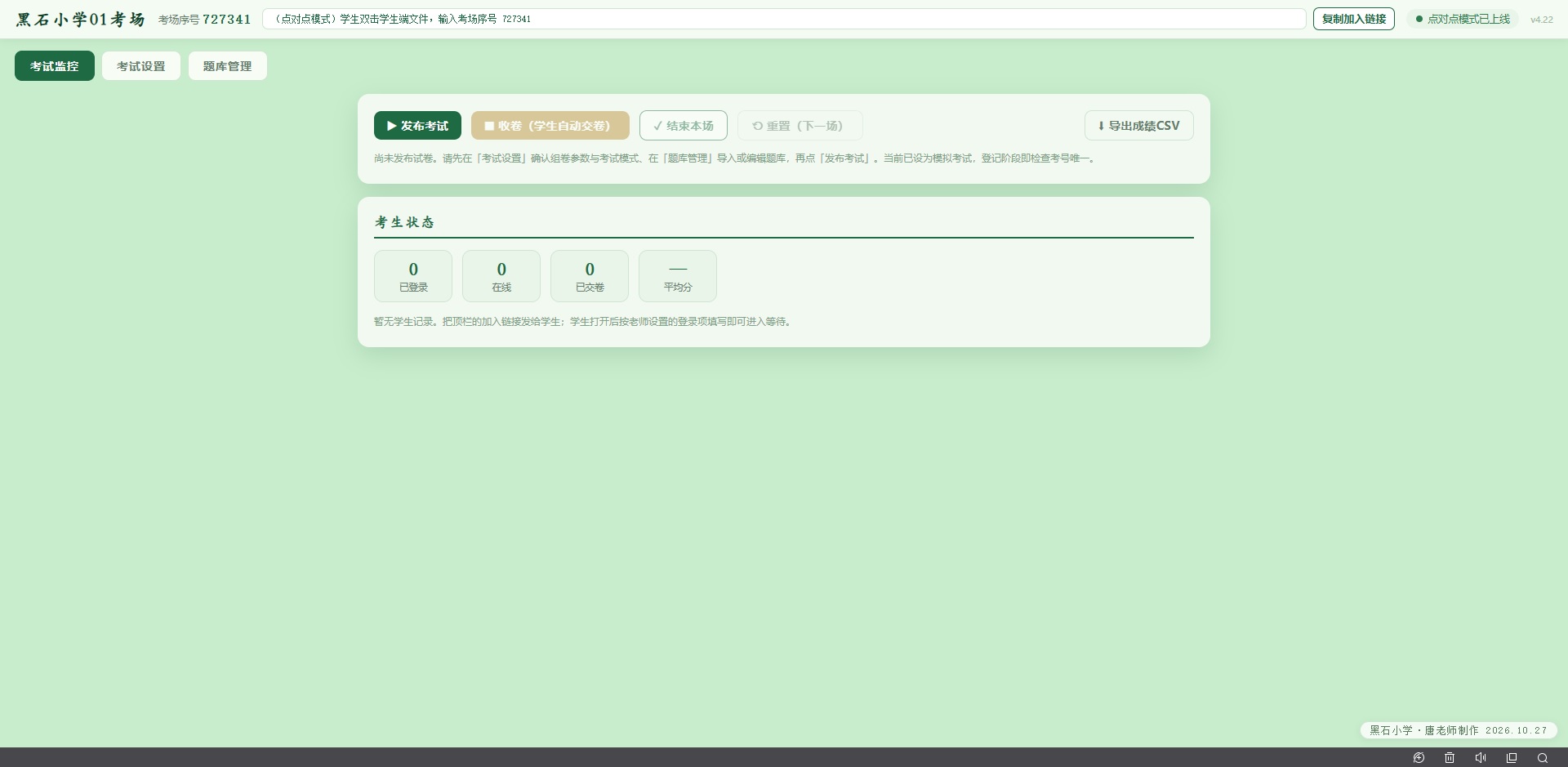
Task: Click the v4.22 version label
Action: click(1542, 20)
